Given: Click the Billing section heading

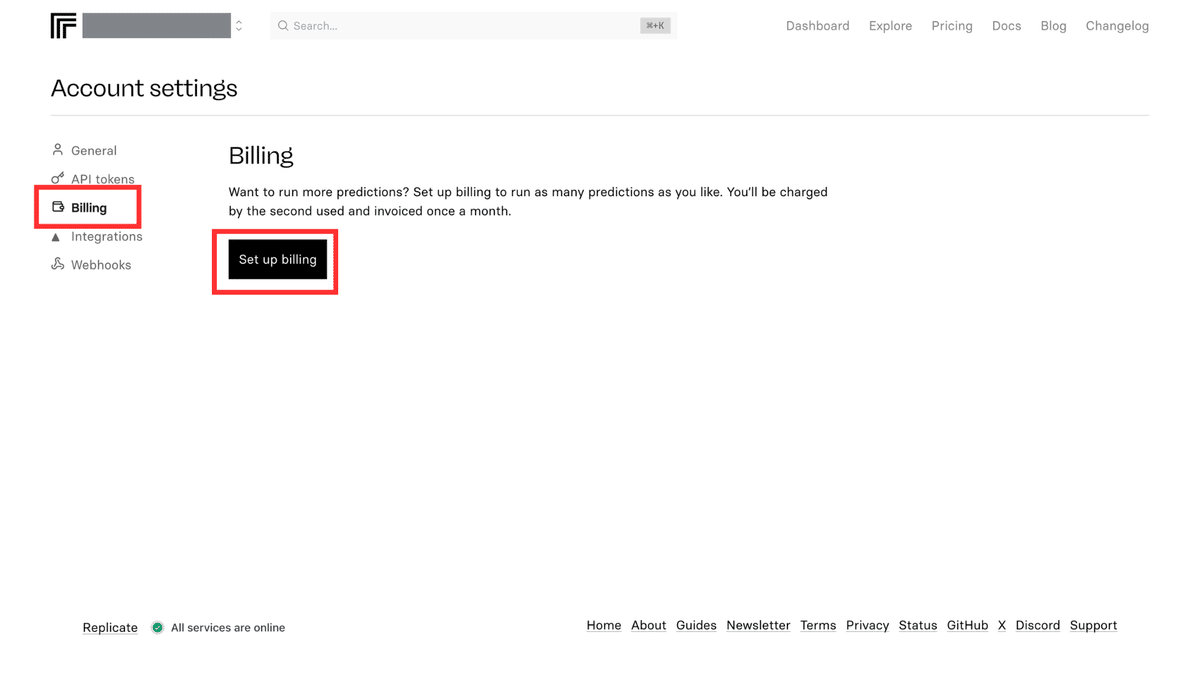Looking at the screenshot, I should click(261, 156).
